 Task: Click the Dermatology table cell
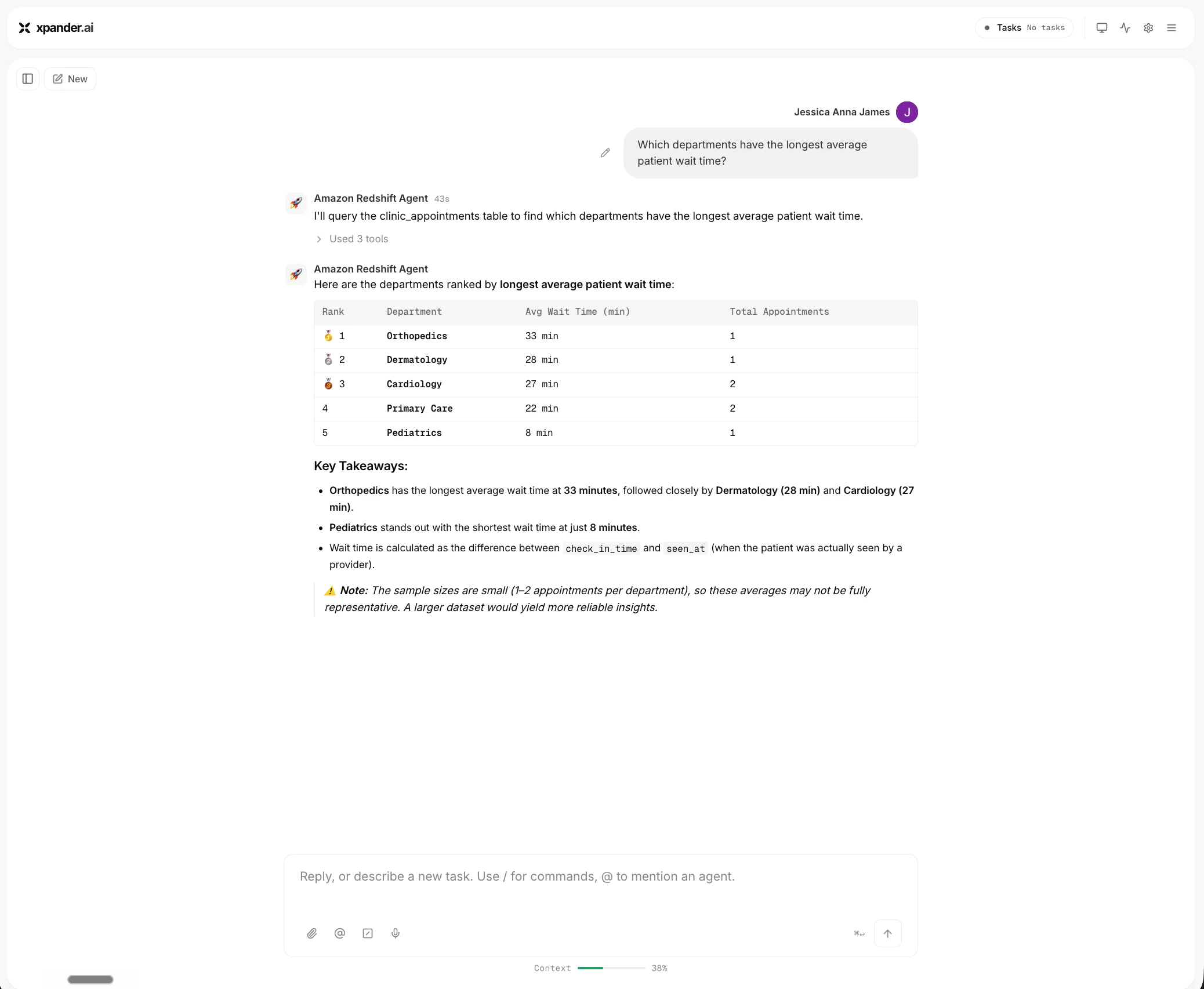click(x=417, y=360)
